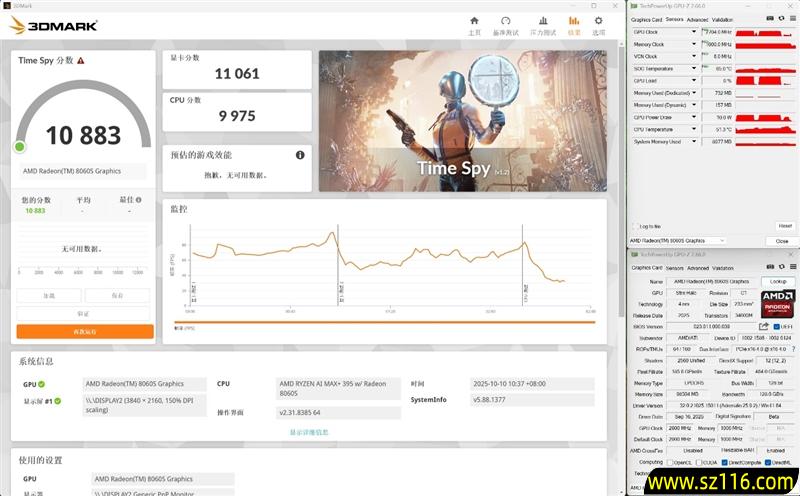Click the BIOS export share icon in GPU-Z
The image size is (800, 496).
[764, 326]
